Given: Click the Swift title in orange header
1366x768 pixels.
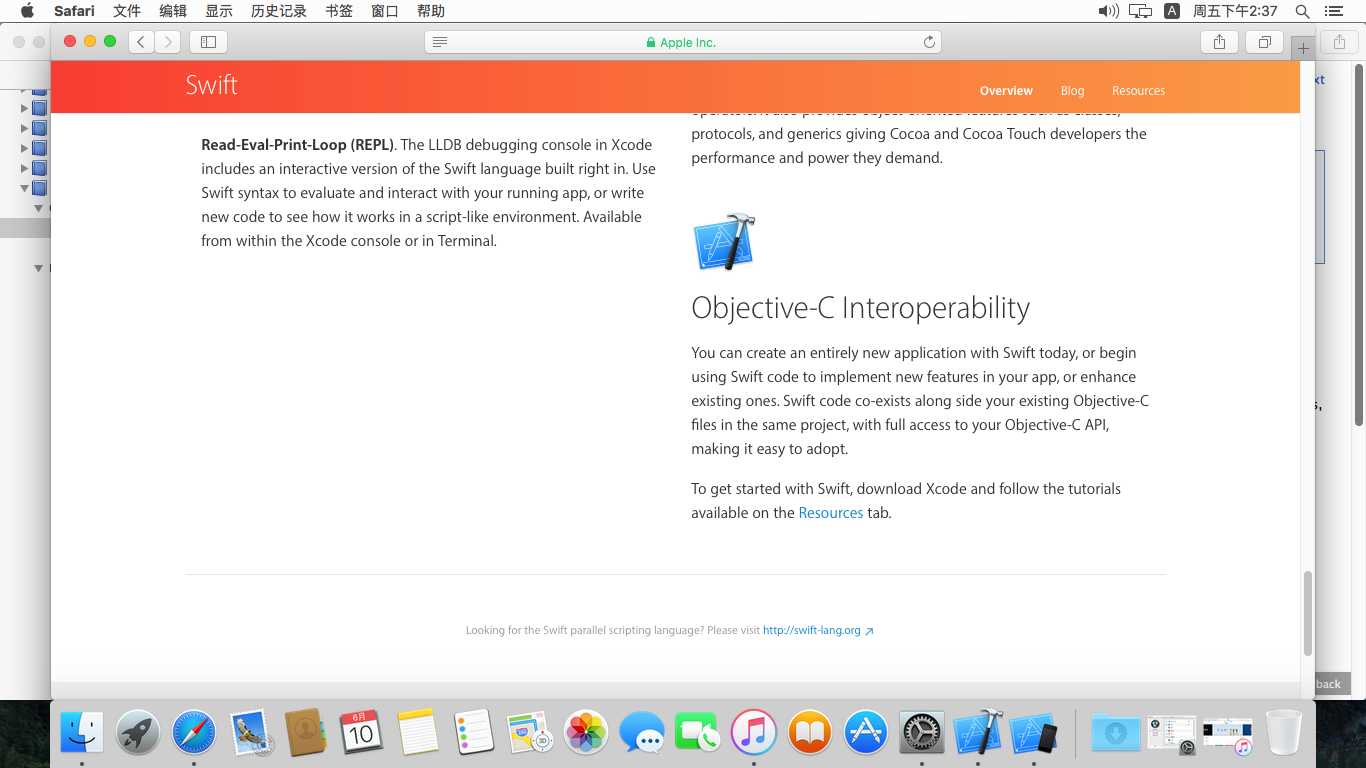Looking at the screenshot, I should [211, 85].
